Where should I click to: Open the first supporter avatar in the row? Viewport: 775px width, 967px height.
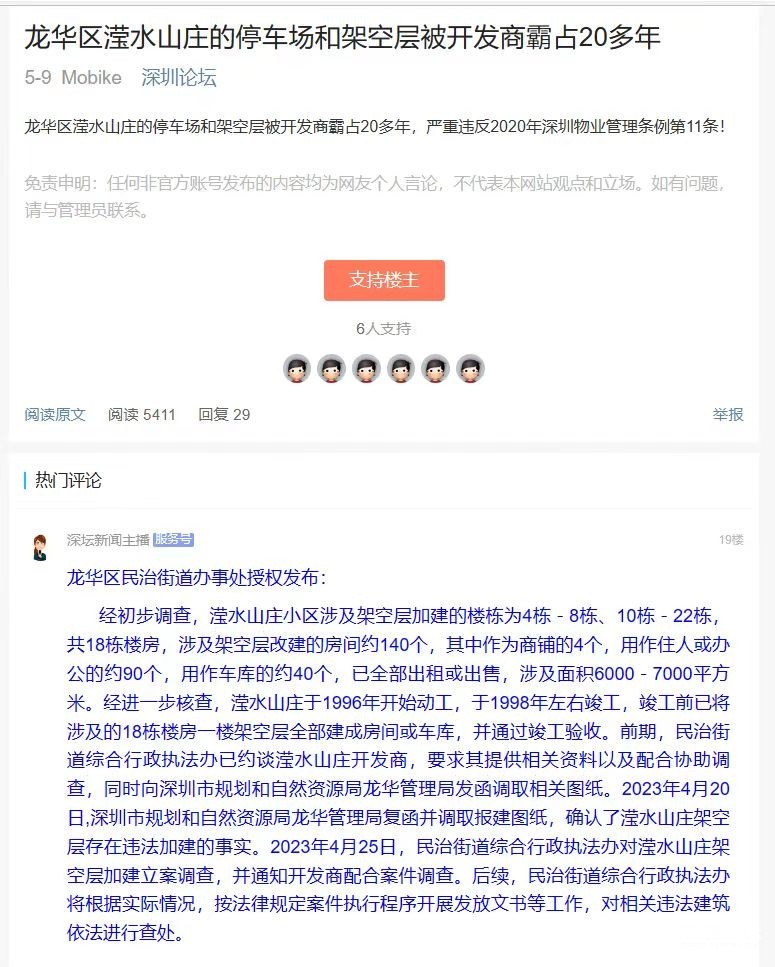coord(297,369)
